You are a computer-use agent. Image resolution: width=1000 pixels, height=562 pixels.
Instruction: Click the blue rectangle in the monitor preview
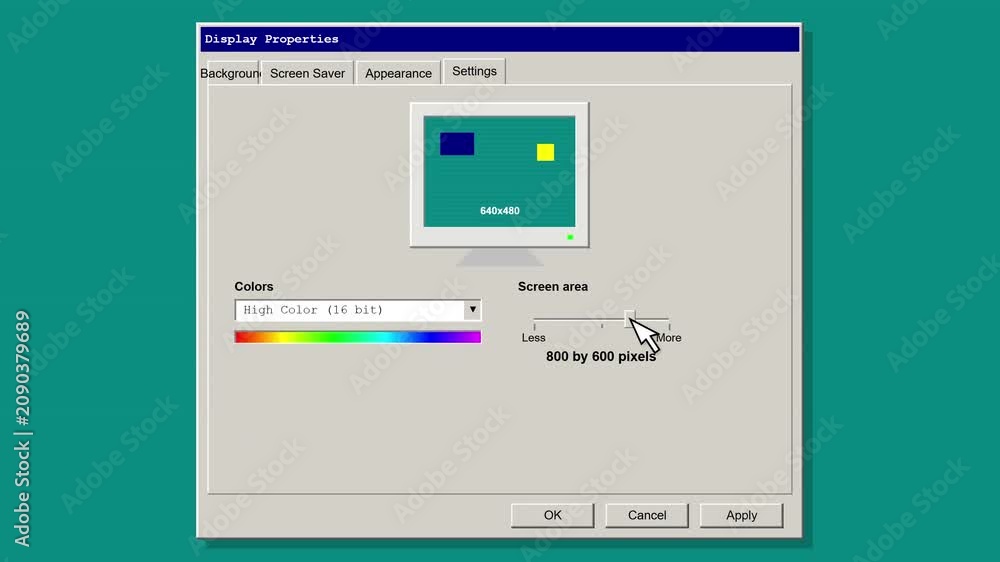pos(457,144)
